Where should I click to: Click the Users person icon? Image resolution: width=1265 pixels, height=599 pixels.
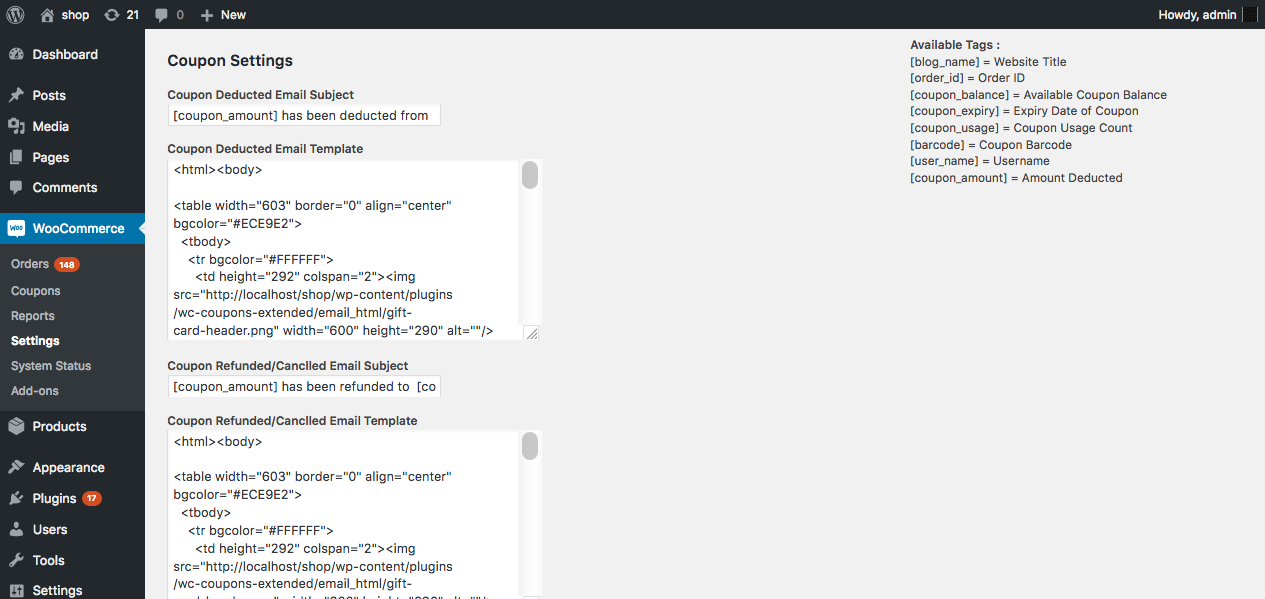16,529
